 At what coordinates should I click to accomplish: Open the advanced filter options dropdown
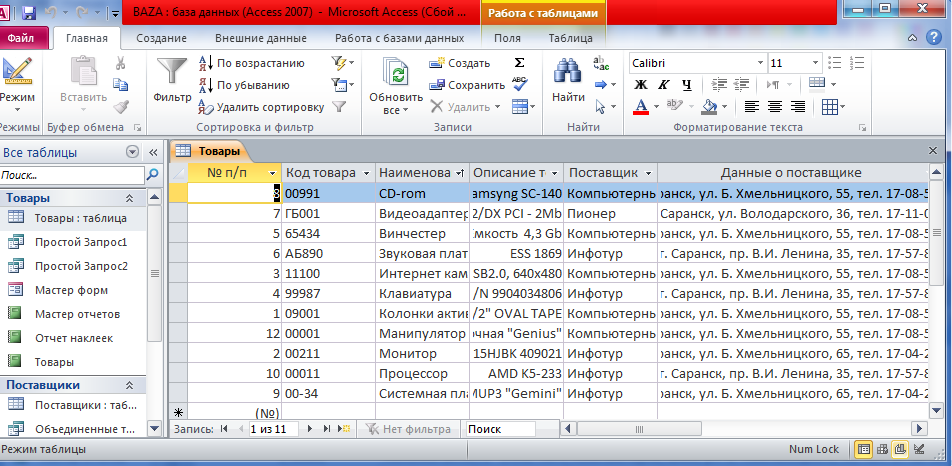342,84
